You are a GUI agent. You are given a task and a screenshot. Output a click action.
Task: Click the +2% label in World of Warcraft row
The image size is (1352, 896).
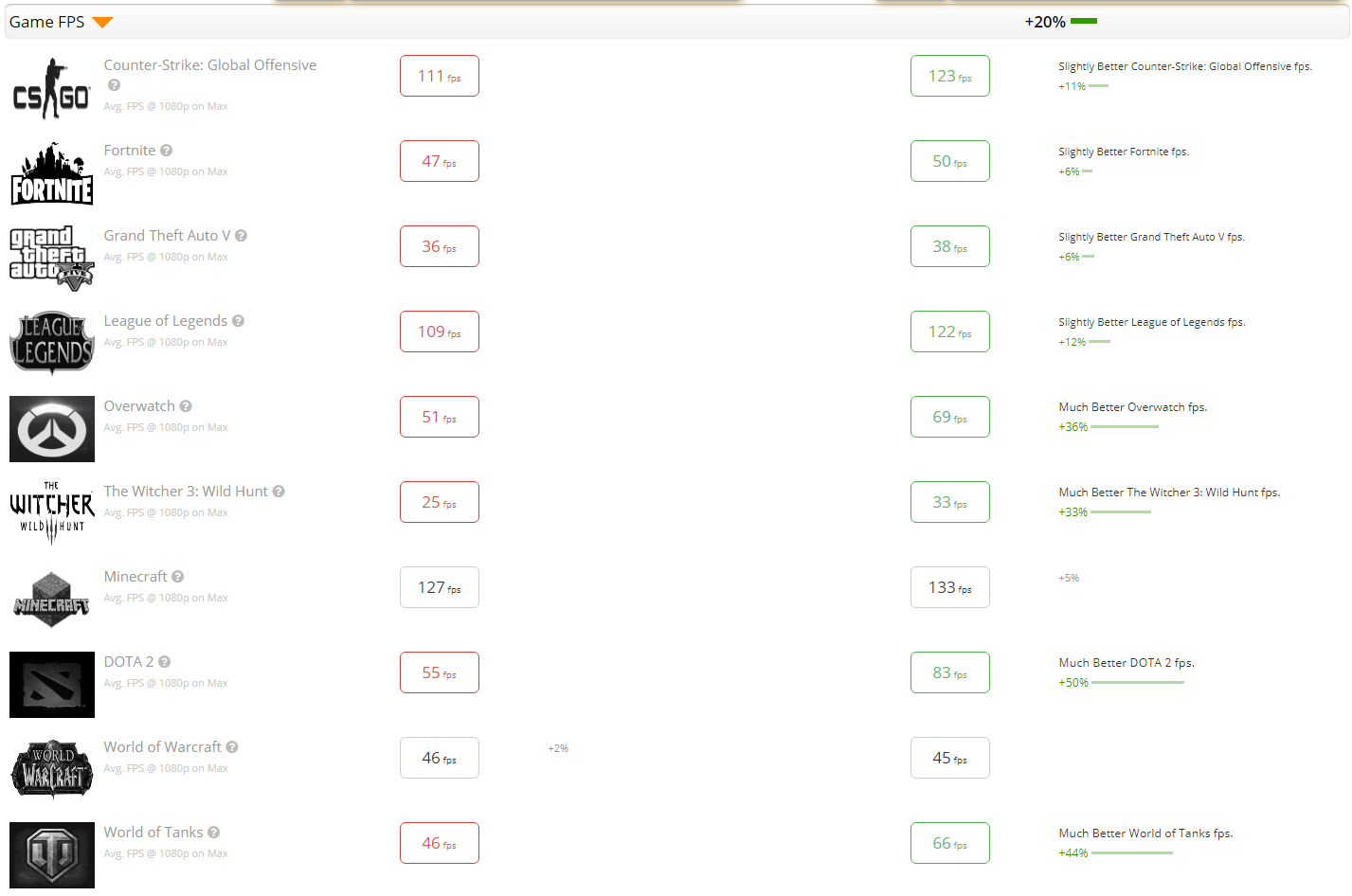[x=558, y=748]
